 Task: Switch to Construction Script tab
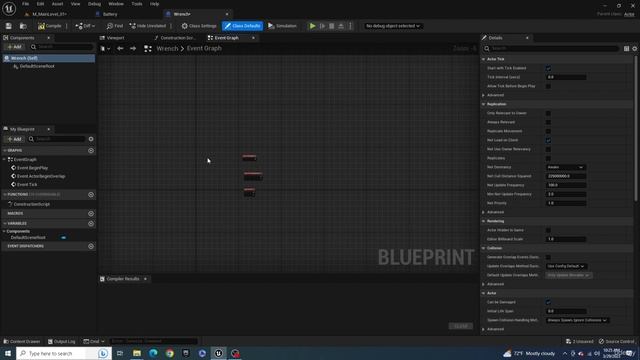point(178,38)
